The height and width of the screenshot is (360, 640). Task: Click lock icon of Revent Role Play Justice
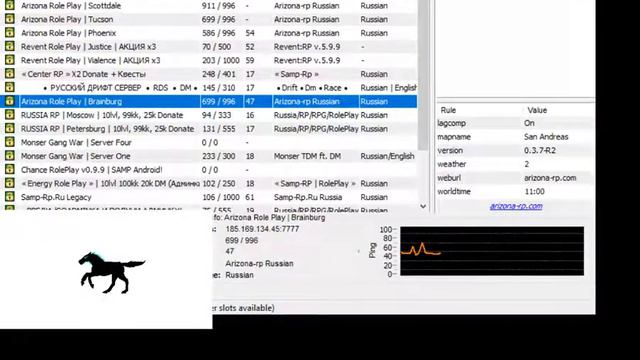pos(9,46)
